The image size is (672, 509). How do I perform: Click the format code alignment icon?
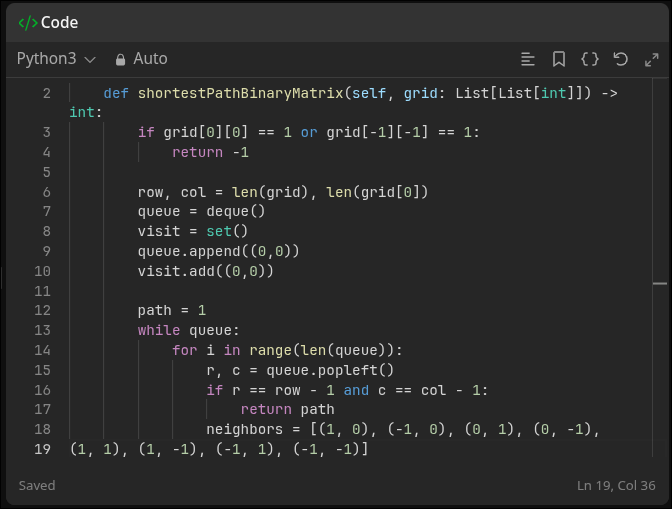528,59
